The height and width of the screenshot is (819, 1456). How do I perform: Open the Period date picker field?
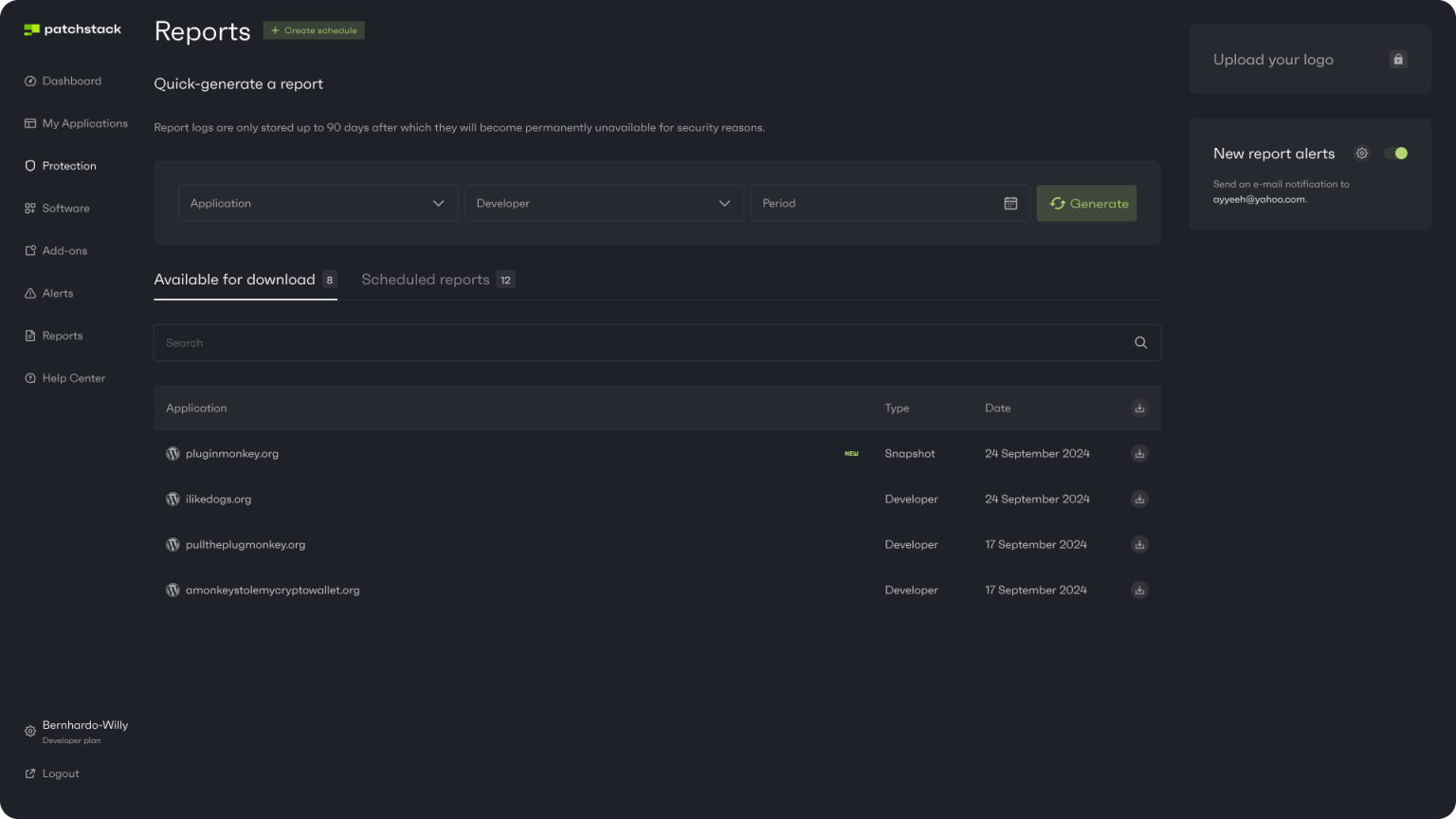point(877,204)
